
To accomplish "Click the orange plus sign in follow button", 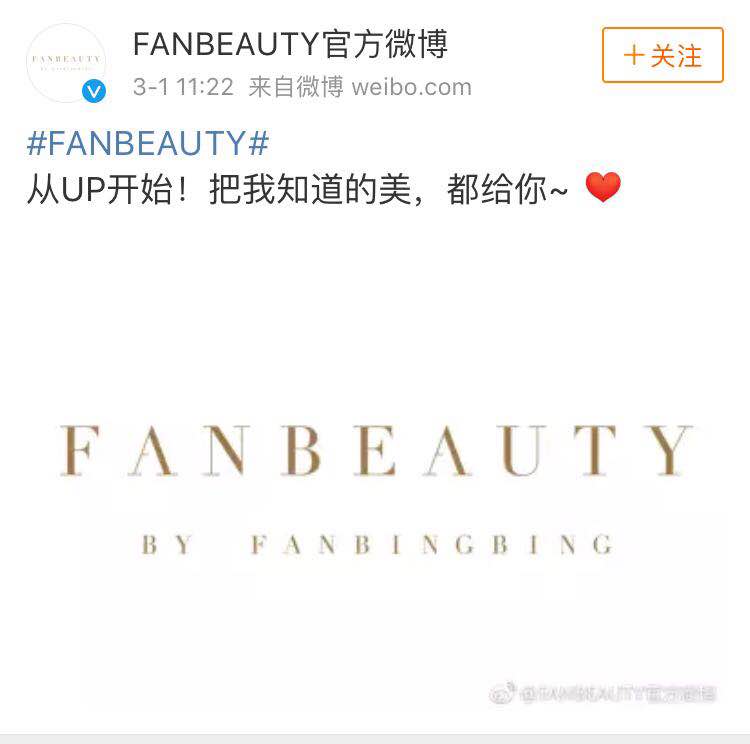I will (634, 55).
